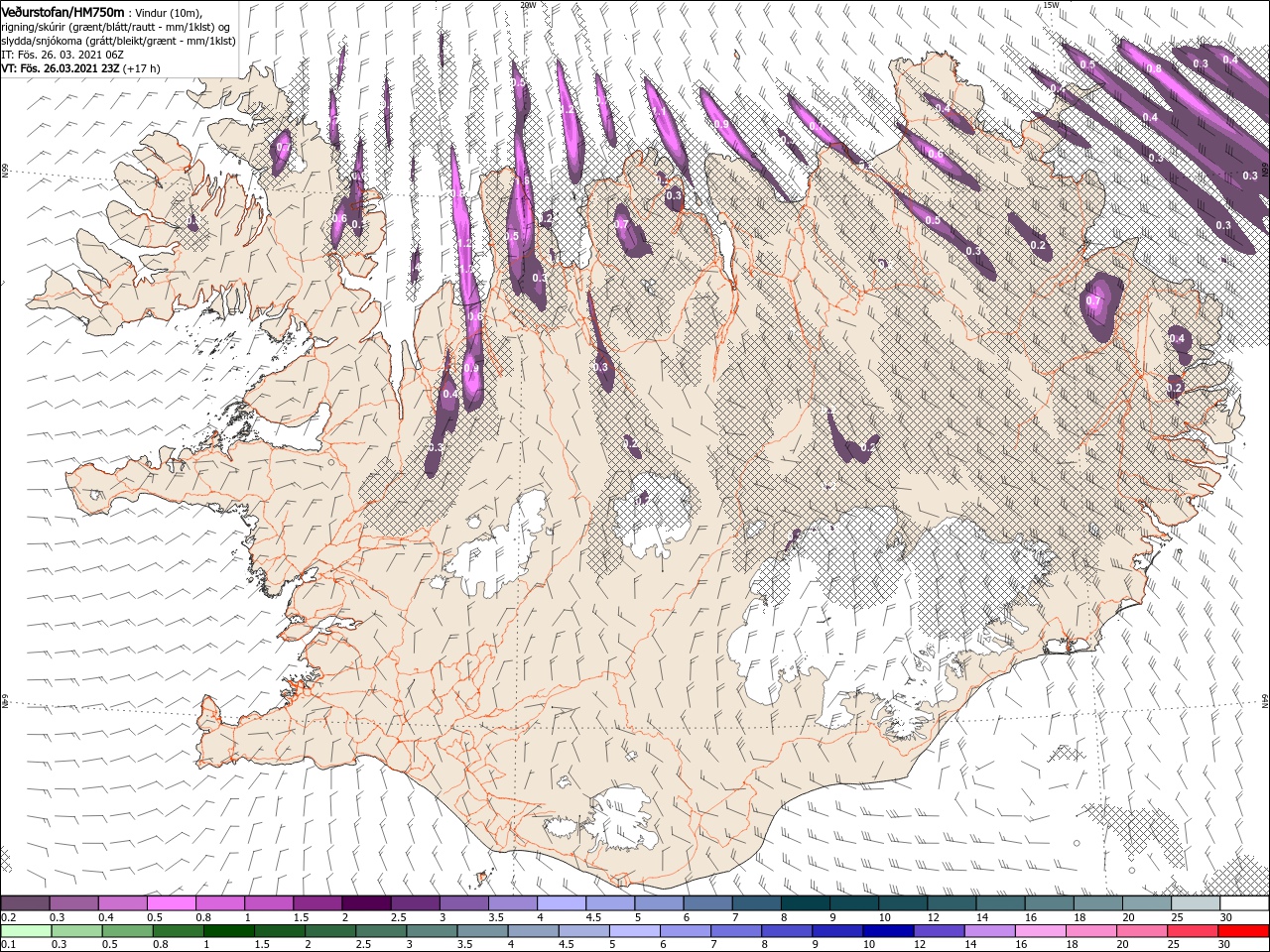Viewport: 1270px width, 952px height.
Task: Click the 'rigning/skúrir' legend description line
Action: tap(115, 26)
